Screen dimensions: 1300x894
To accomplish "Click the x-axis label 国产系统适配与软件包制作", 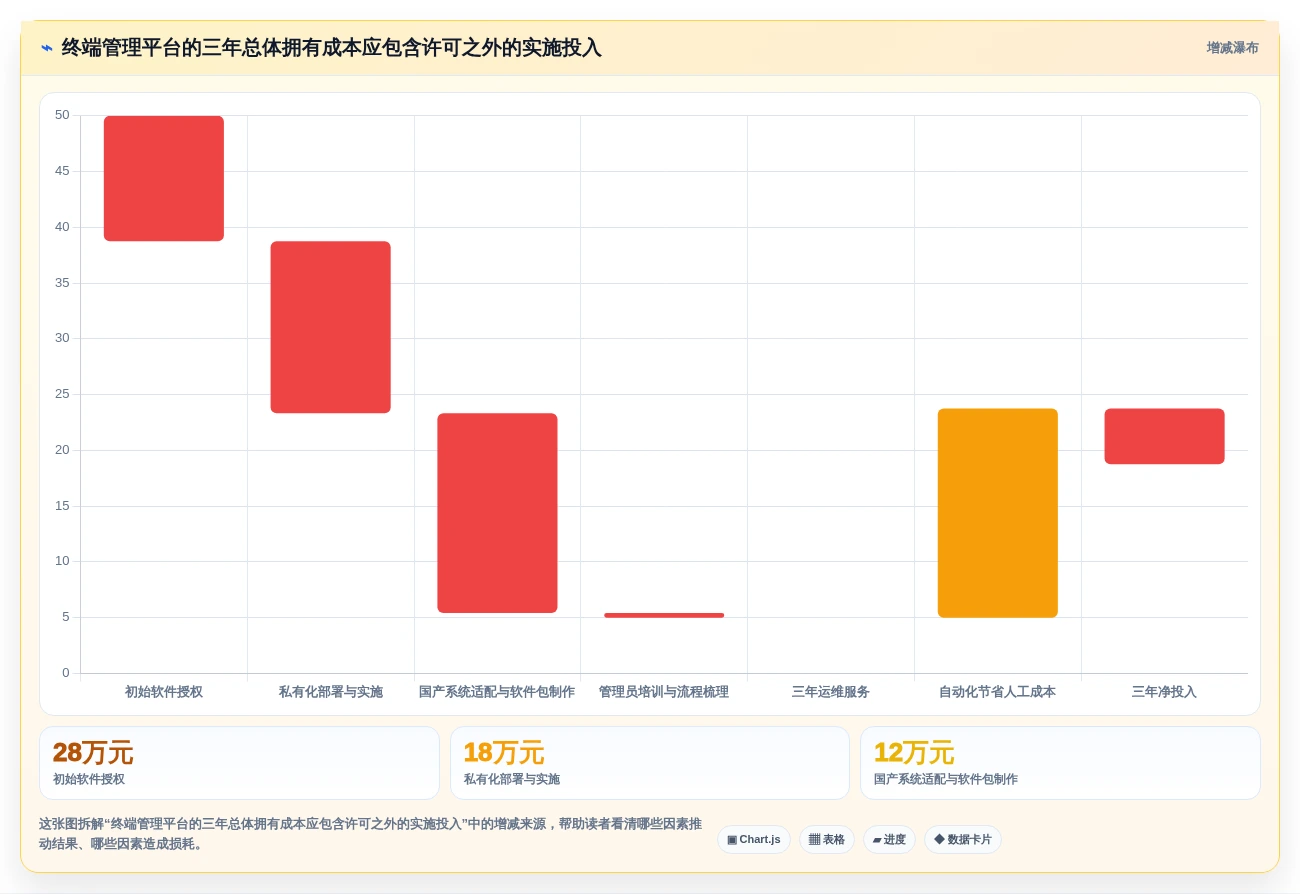I will (497, 692).
